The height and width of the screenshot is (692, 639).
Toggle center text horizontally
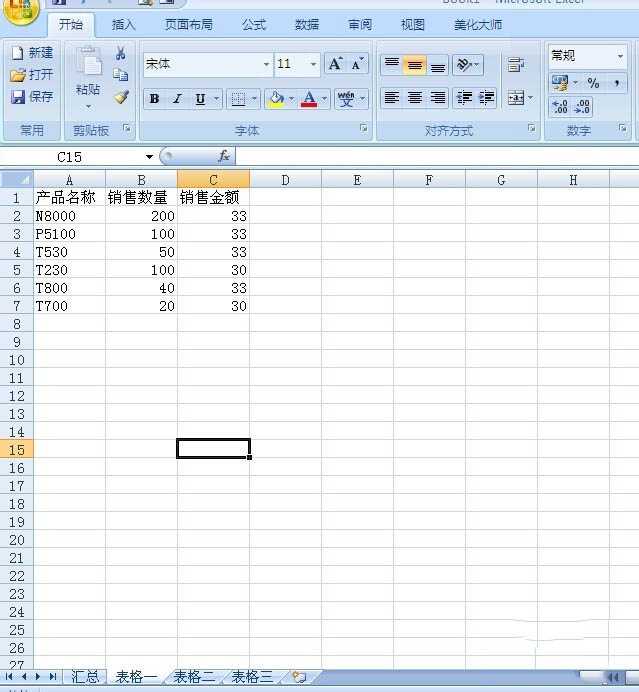pyautogui.click(x=414, y=97)
